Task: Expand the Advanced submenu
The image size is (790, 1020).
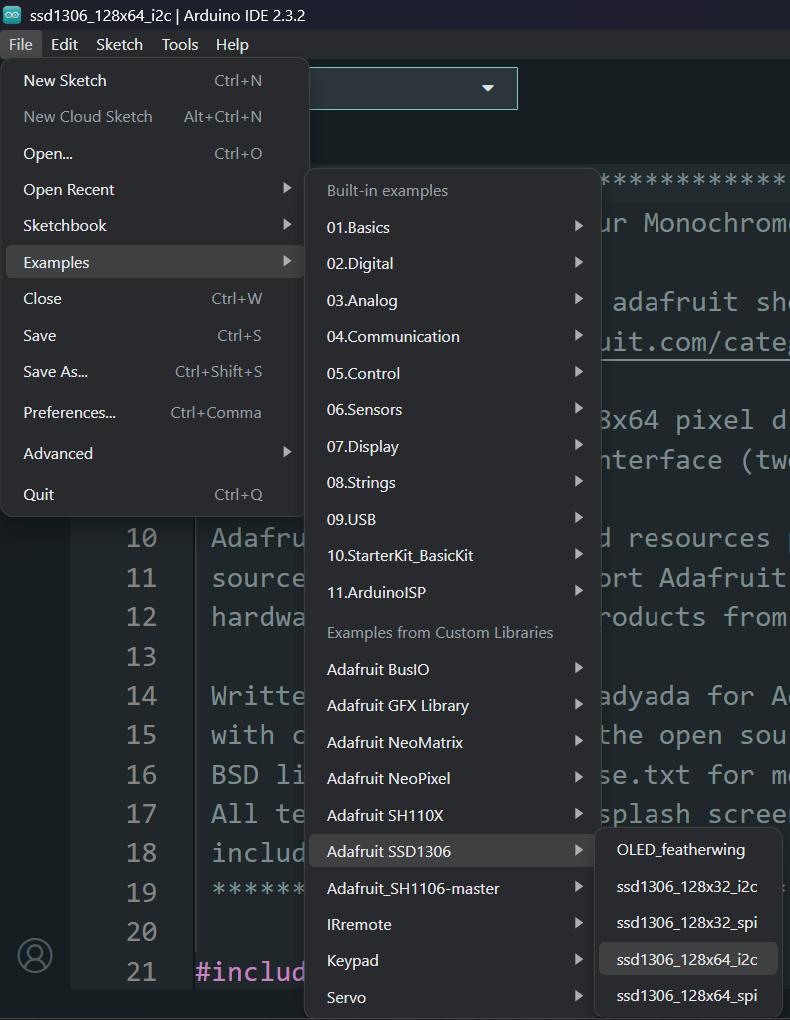Action: (x=155, y=453)
